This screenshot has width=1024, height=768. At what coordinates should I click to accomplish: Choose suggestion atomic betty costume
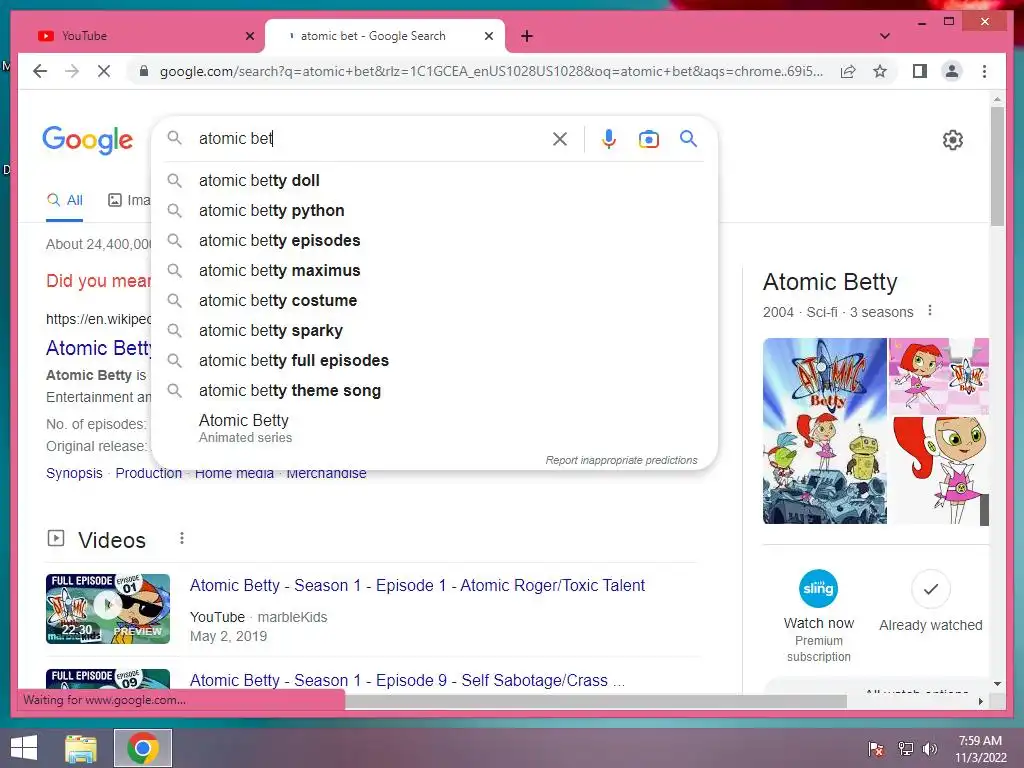[x=434, y=300]
